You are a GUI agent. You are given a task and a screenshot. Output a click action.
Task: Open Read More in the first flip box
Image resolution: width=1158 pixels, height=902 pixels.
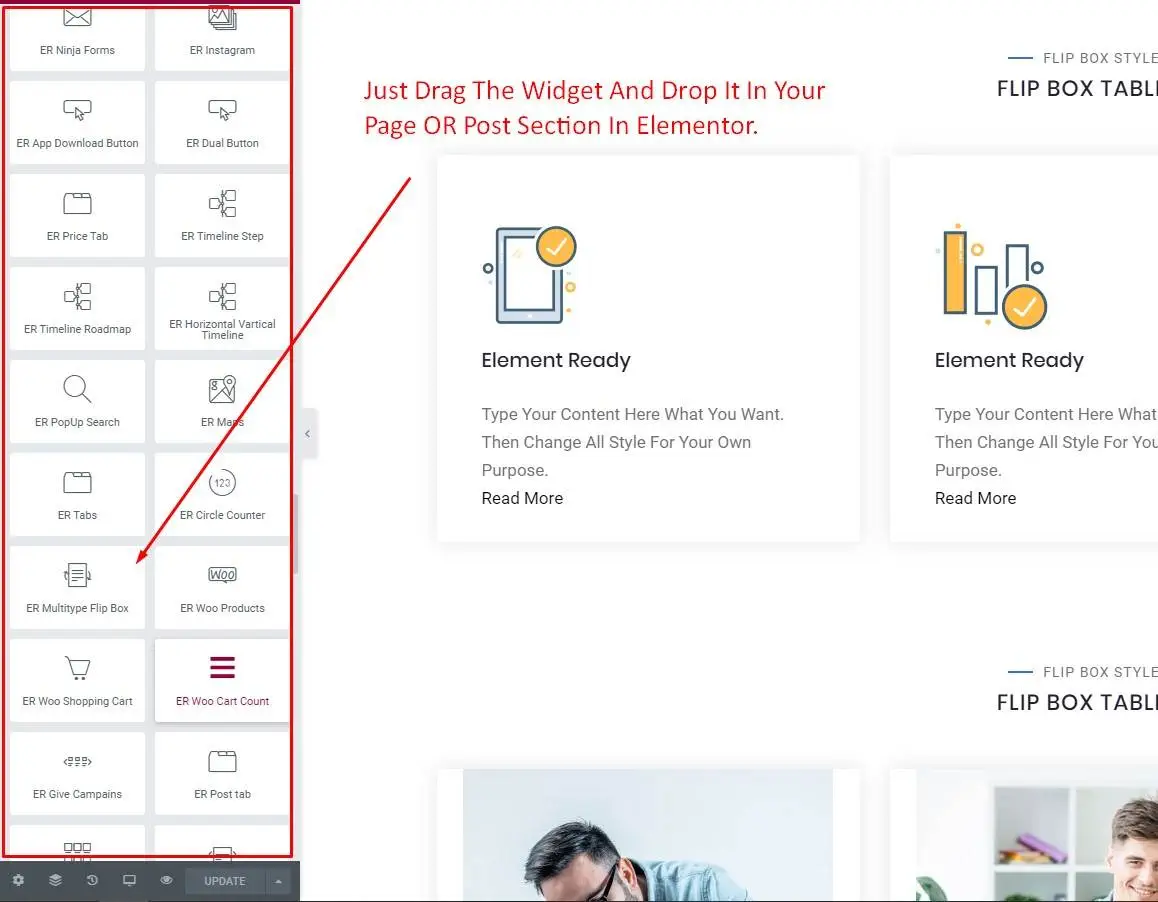point(522,499)
